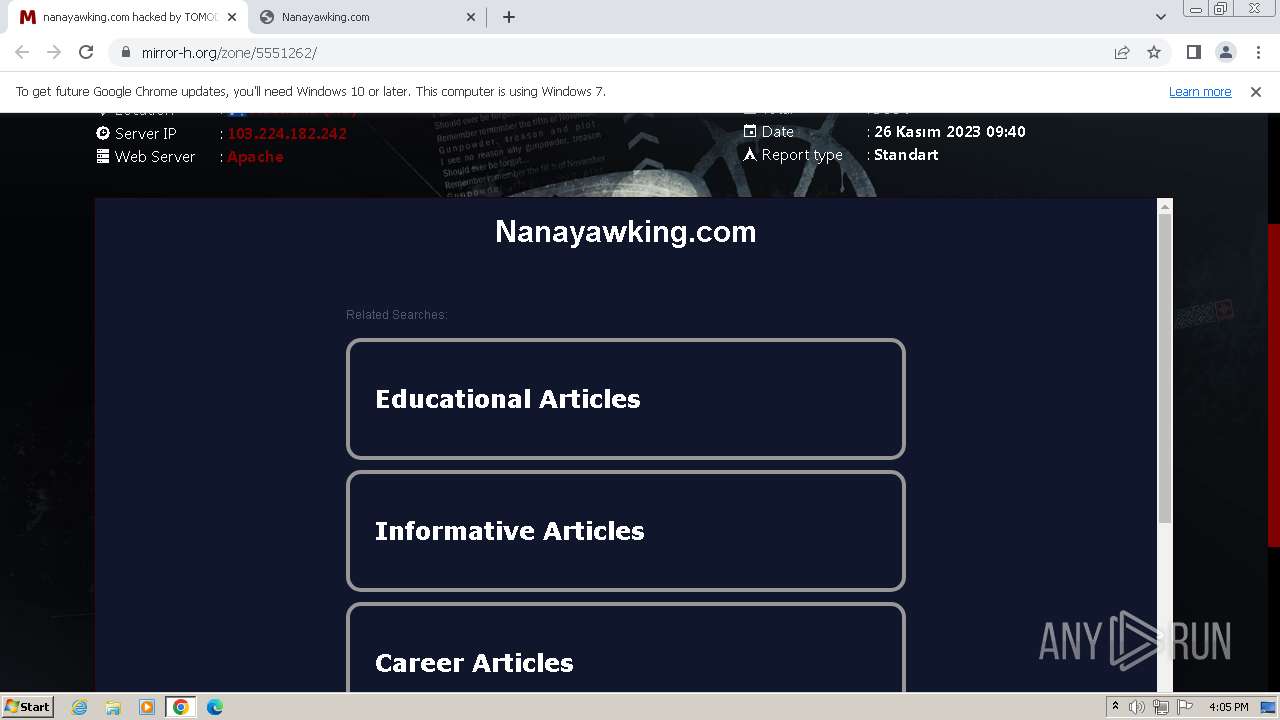Viewport: 1280px width, 720px height.
Task: Open File Explorer from taskbar
Action: point(113,707)
